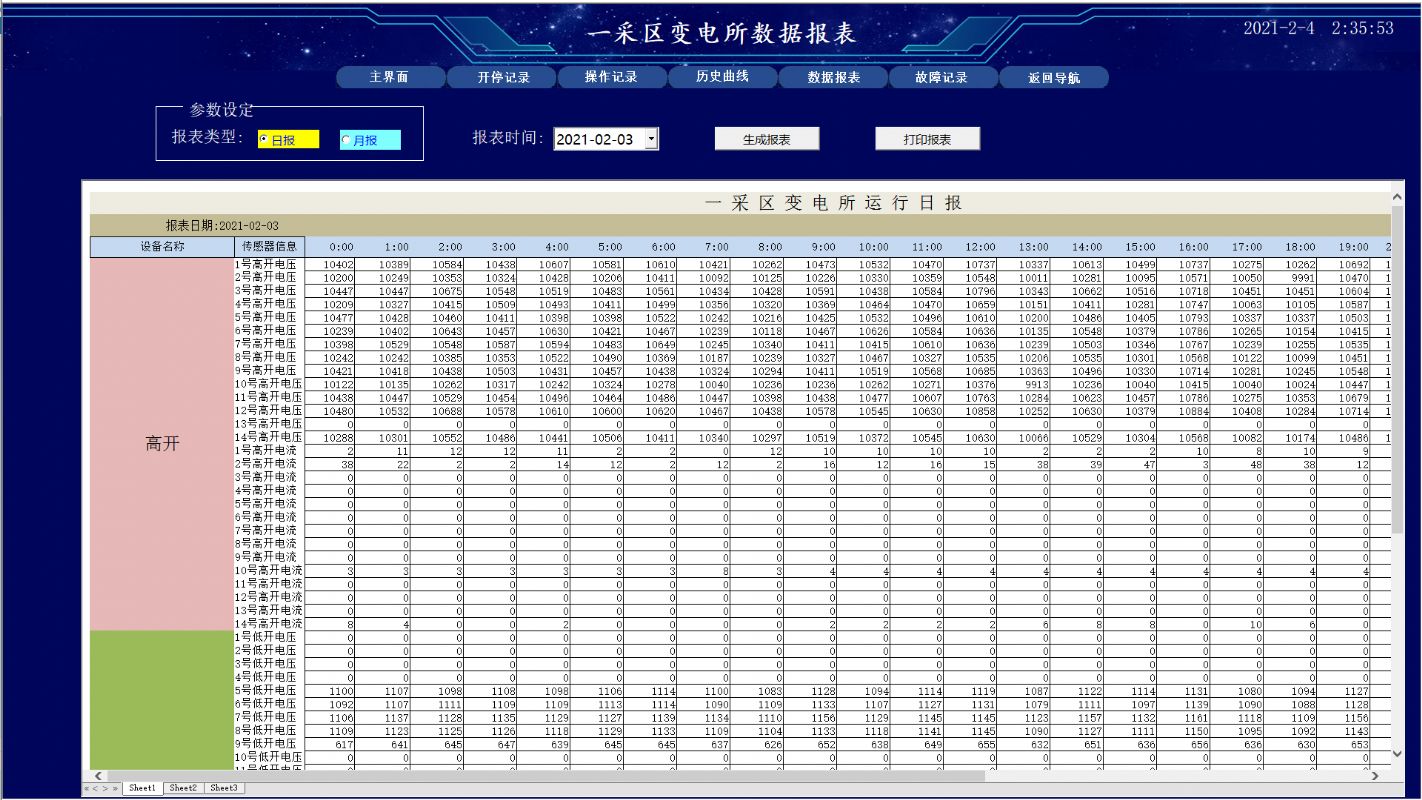Viewport: 1422px width, 800px height.
Task: Click the 打印报表 button
Action: [x=928, y=139]
